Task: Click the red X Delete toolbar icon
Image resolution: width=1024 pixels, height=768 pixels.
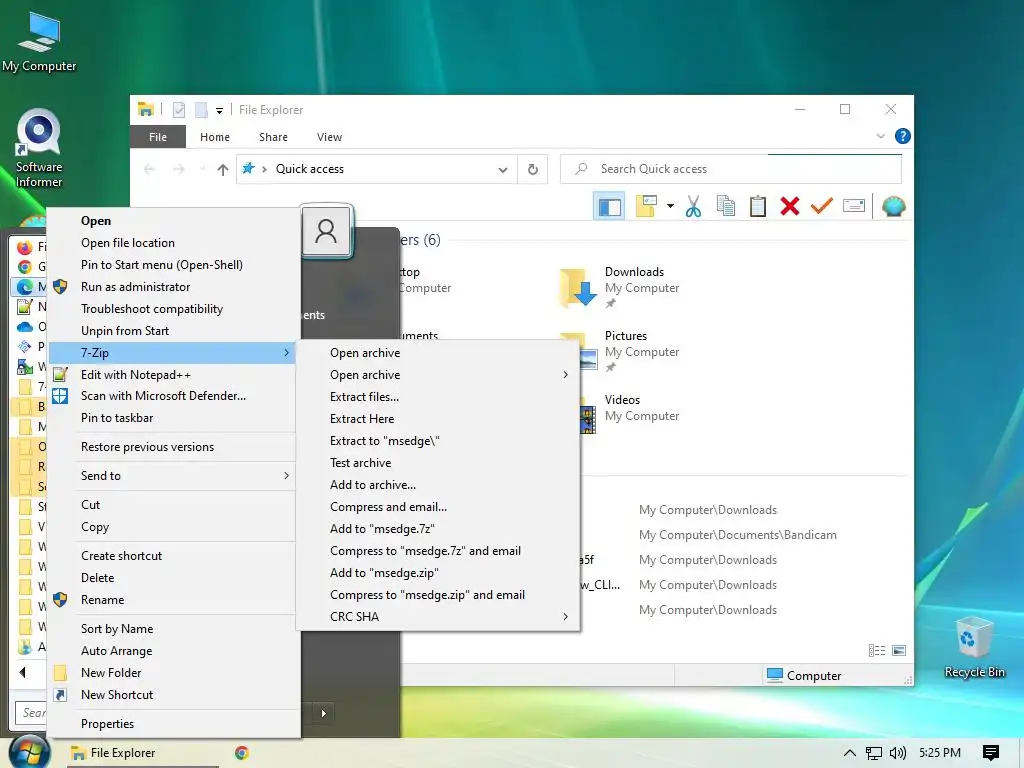Action: [x=790, y=206]
